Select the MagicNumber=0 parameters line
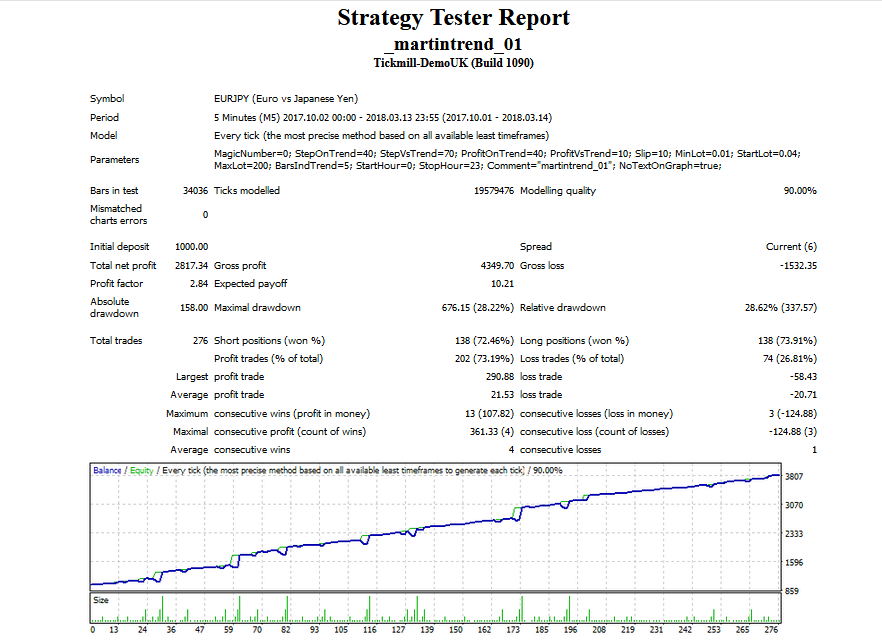The image size is (882, 641). click(x=507, y=154)
